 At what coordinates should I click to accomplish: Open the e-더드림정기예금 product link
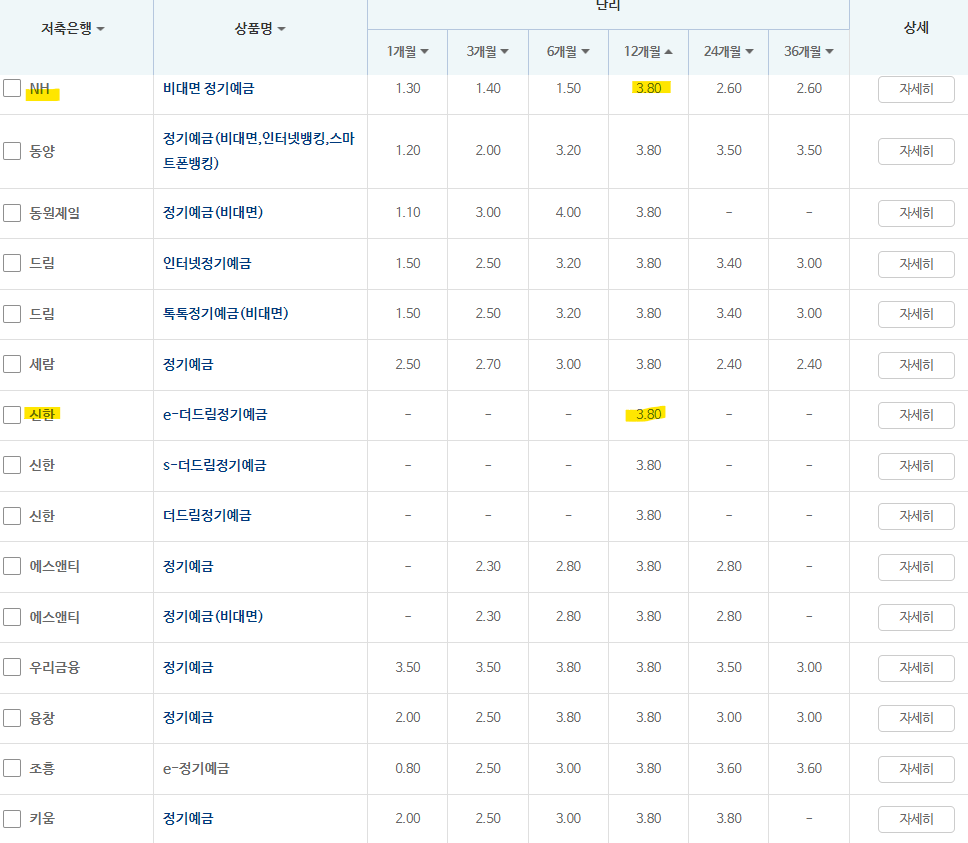(x=215, y=415)
